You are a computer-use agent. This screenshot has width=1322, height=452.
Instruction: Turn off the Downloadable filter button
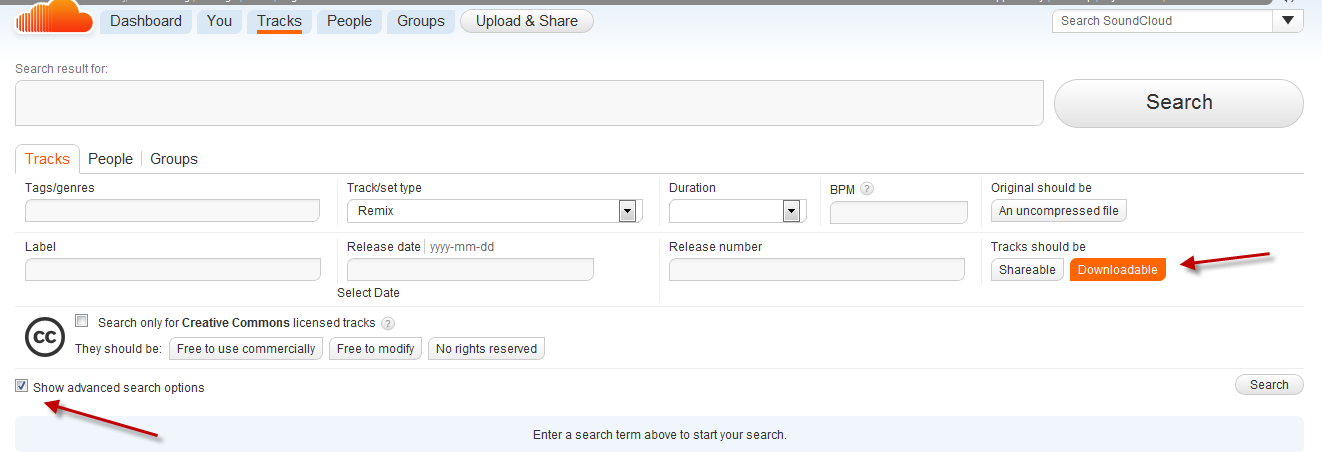click(1118, 270)
